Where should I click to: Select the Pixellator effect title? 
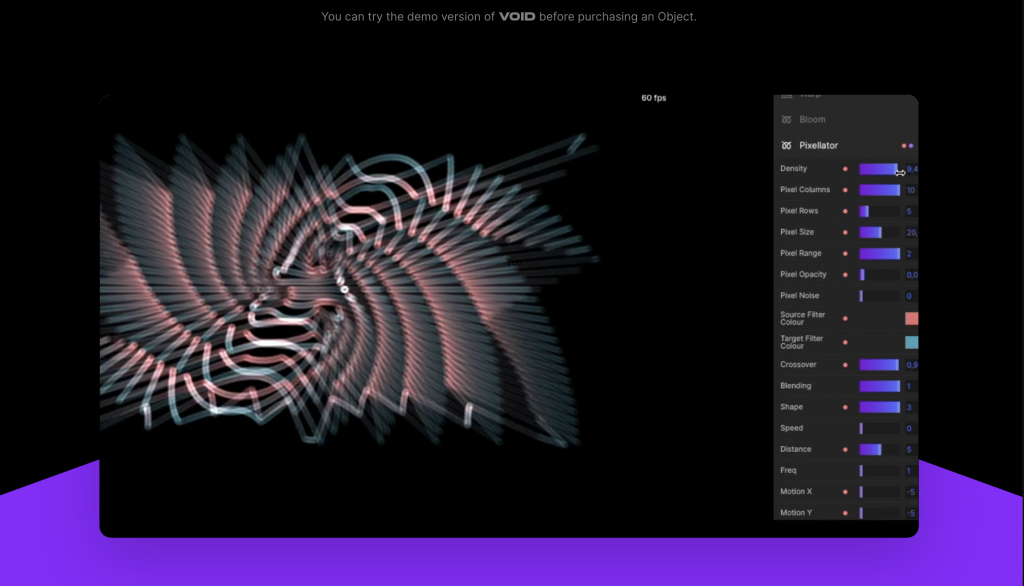[818, 146]
